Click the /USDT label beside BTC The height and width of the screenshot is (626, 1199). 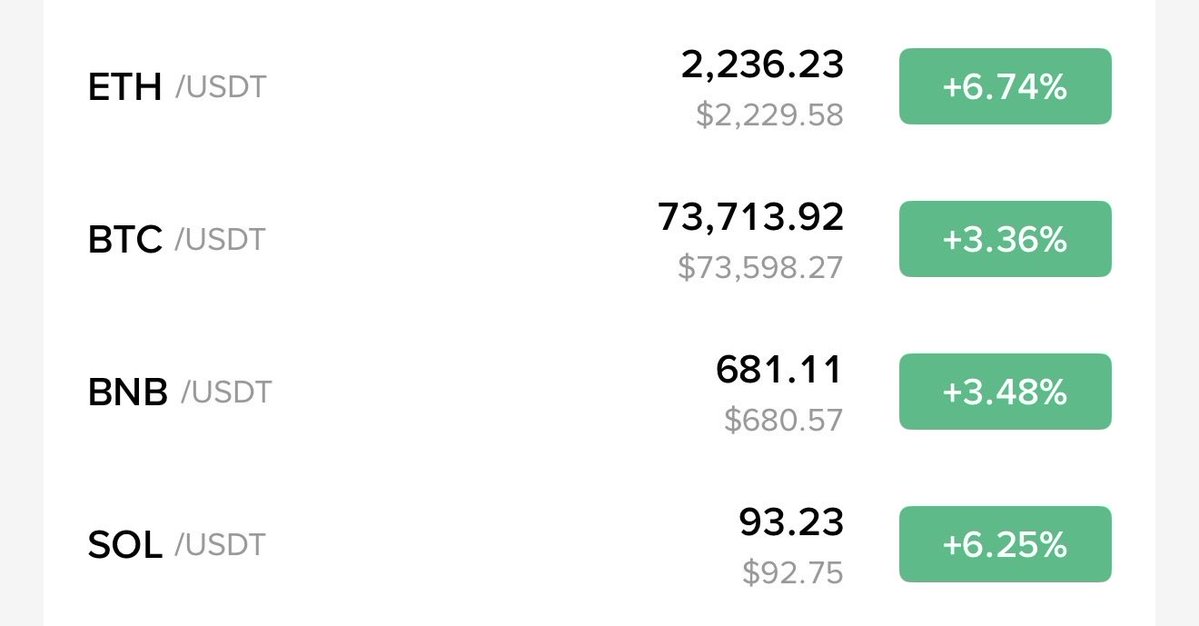220,241
